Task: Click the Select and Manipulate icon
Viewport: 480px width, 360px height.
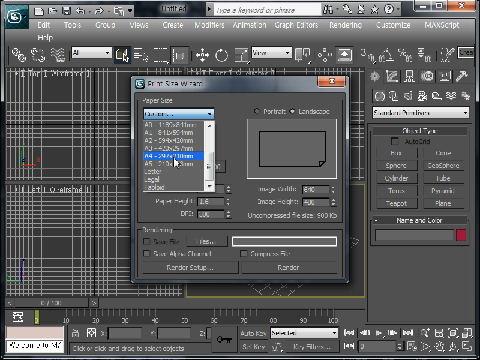Action: tap(325, 55)
